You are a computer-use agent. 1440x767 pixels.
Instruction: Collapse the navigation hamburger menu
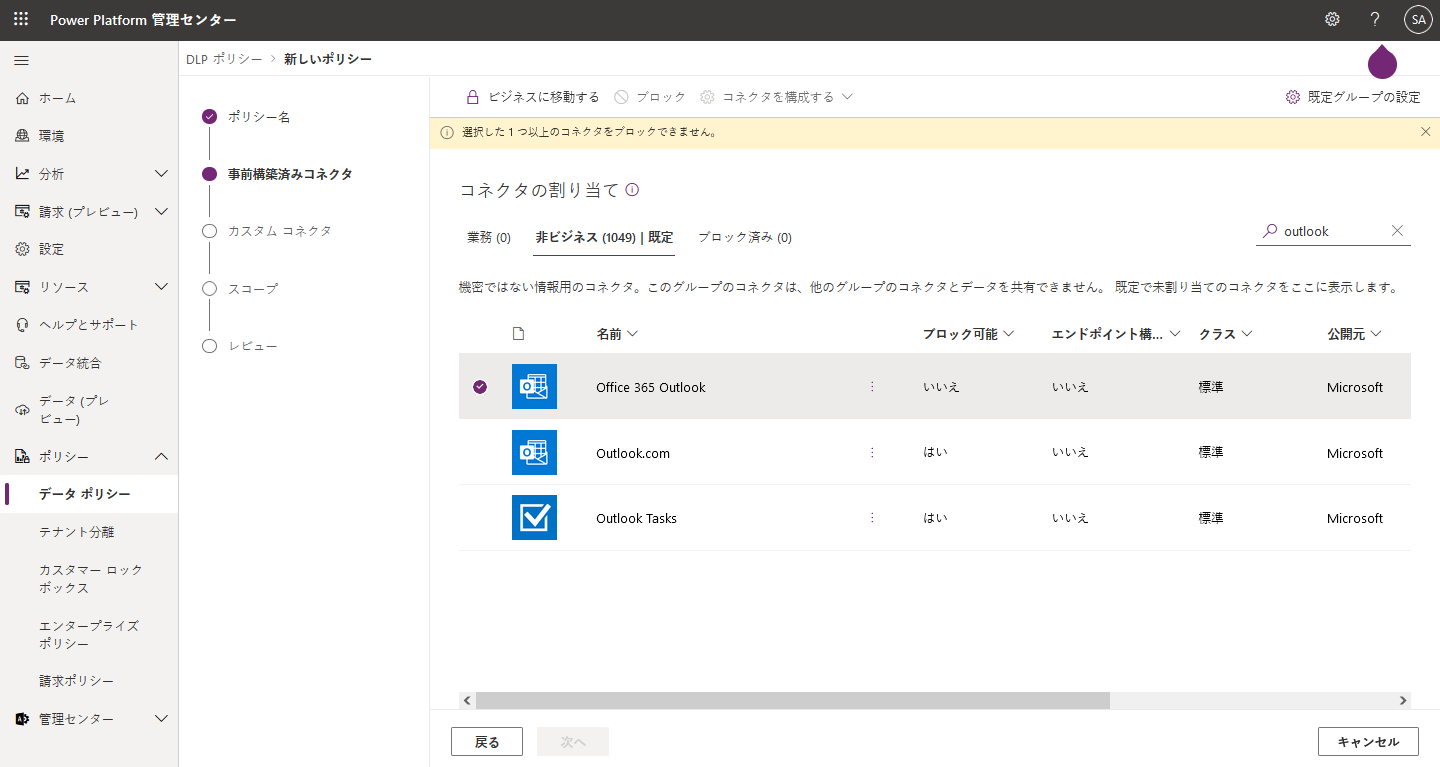pos(21,61)
